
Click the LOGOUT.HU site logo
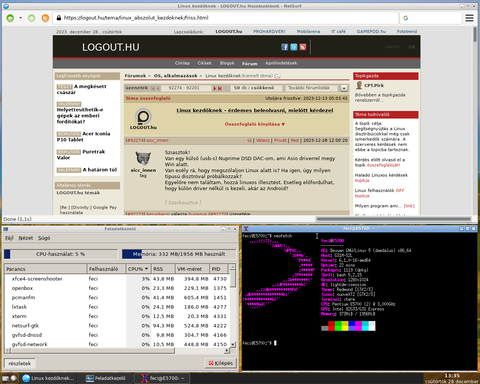(x=111, y=47)
